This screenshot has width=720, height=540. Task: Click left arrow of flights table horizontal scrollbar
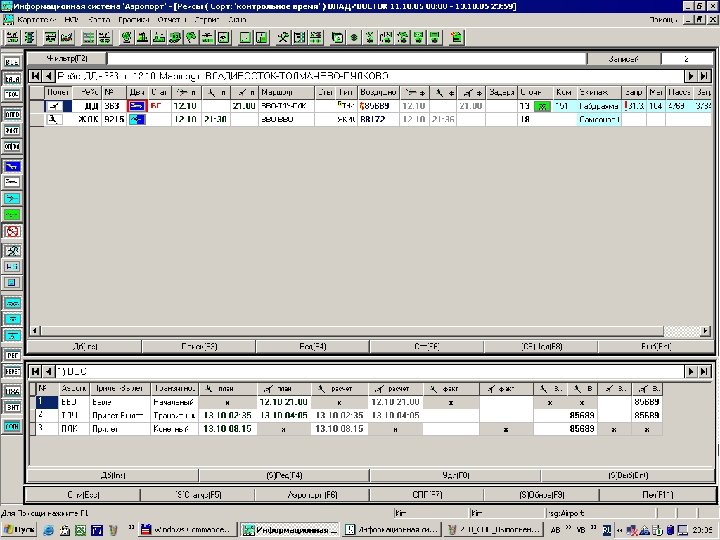35,331
